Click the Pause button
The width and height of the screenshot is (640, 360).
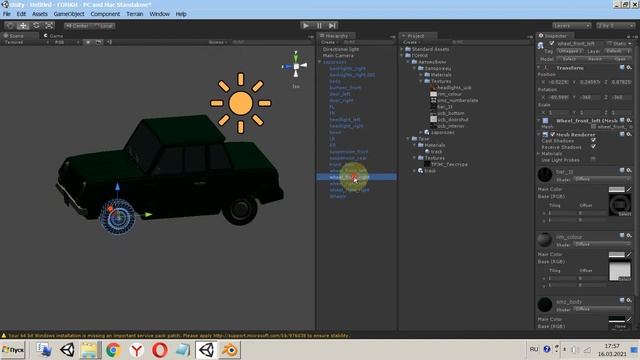[x=319, y=26]
